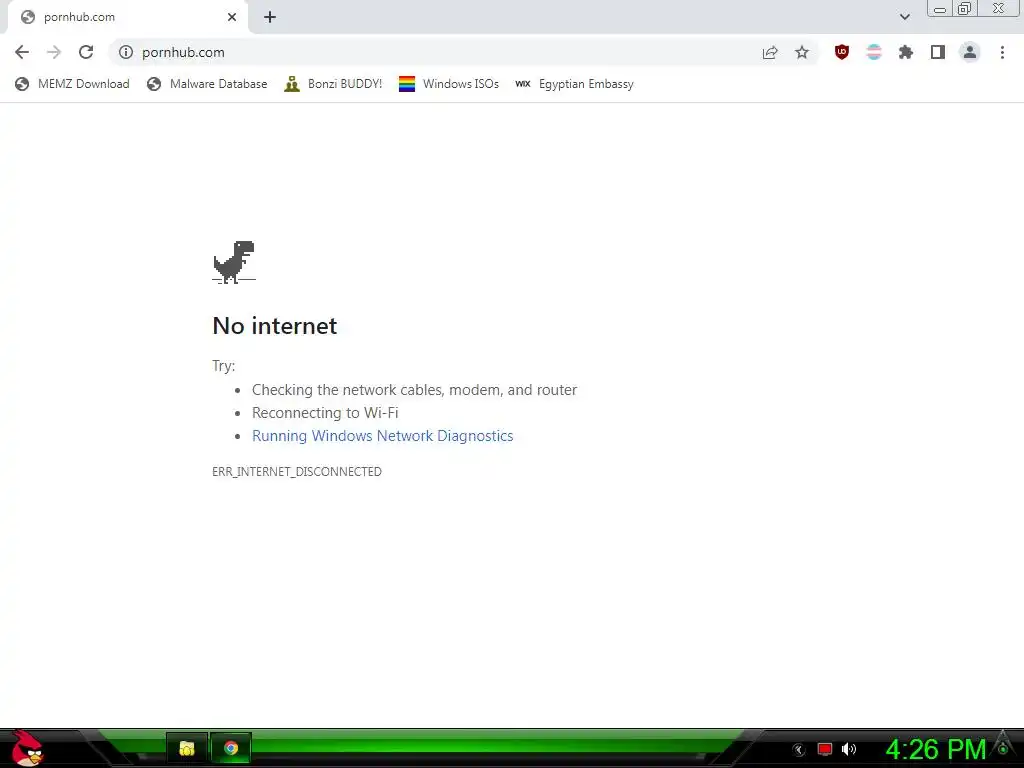Open a new tab

point(270,17)
